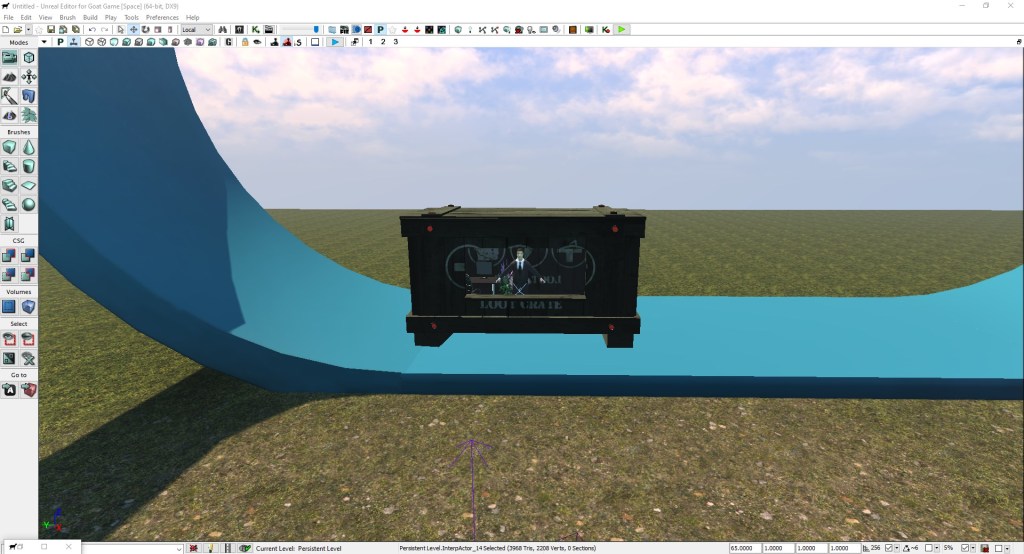Select the Cone brush builder
This screenshot has width=1024, height=554.
pyautogui.click(x=29, y=147)
